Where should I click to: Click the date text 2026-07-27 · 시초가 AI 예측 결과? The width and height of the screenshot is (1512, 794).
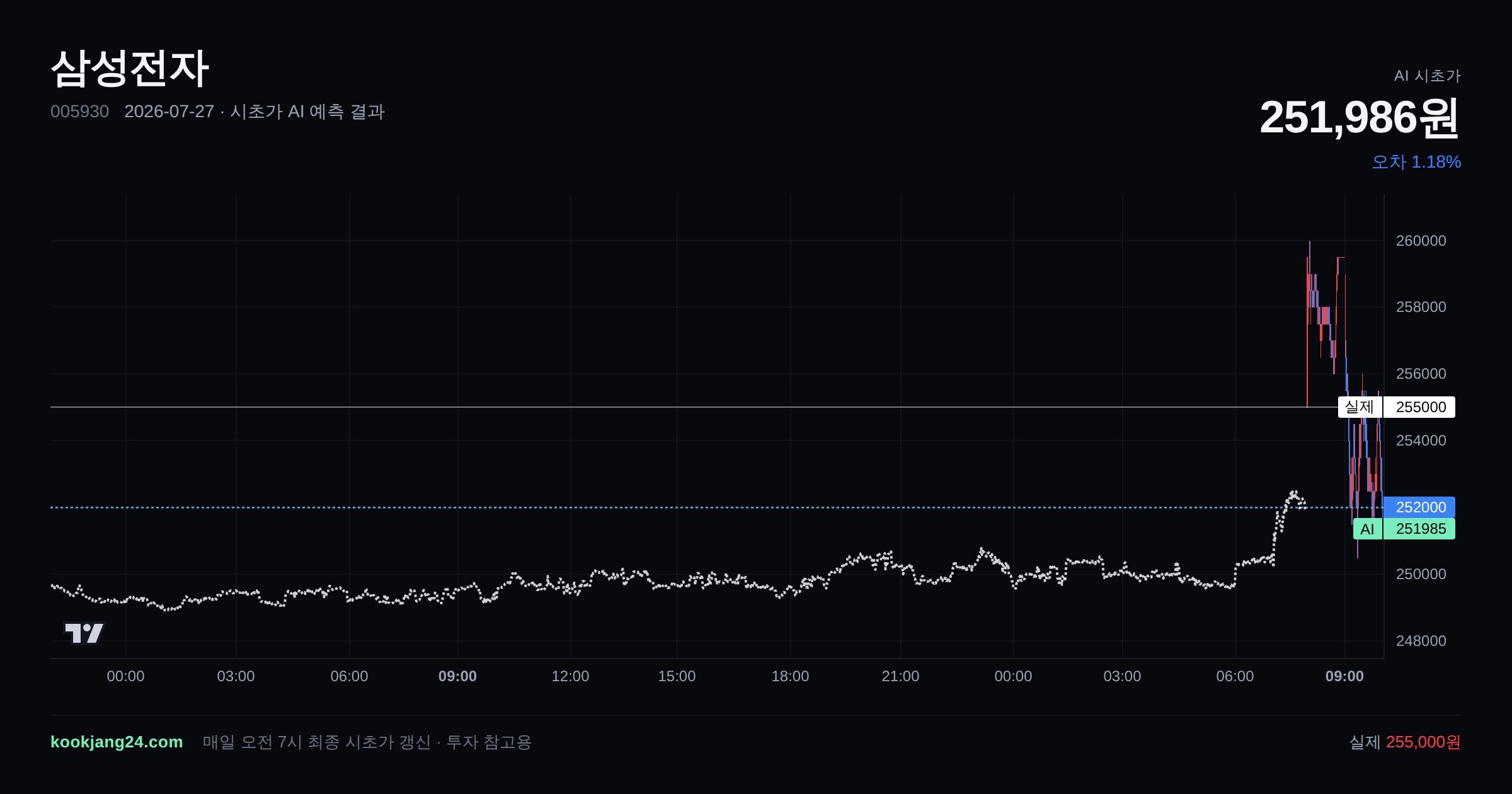pos(255,112)
